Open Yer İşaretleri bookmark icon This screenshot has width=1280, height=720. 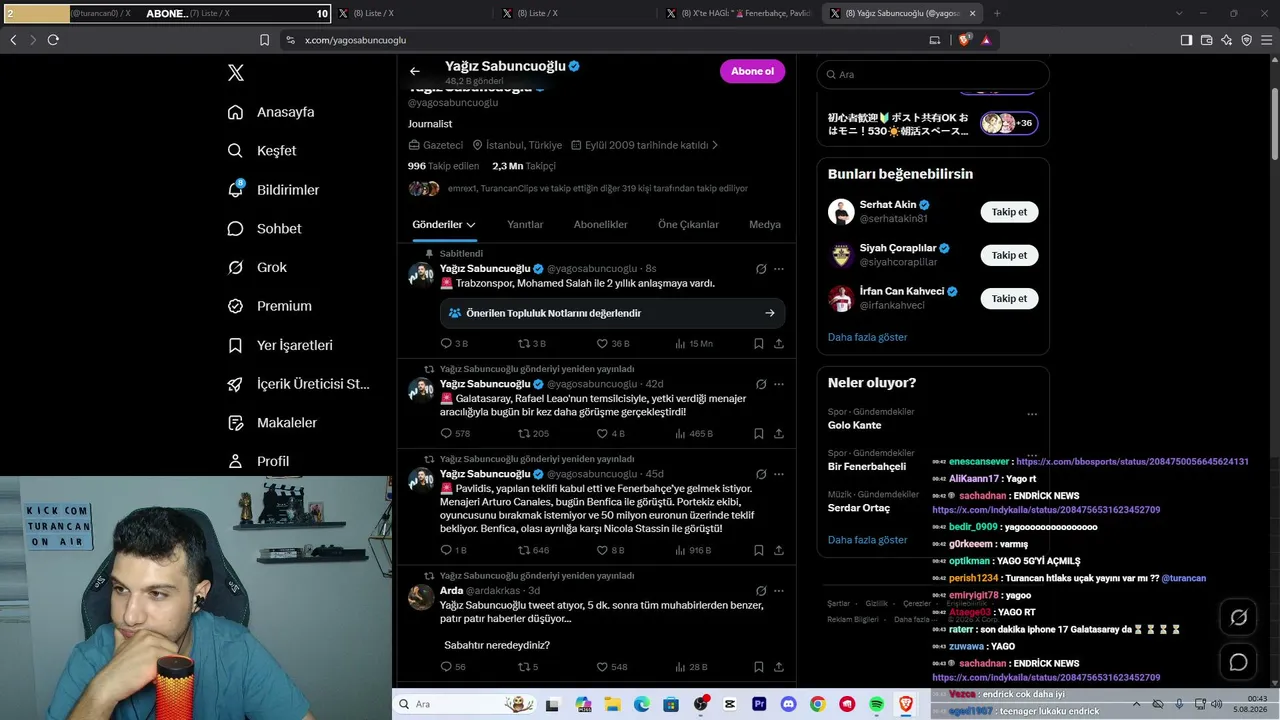(x=235, y=345)
